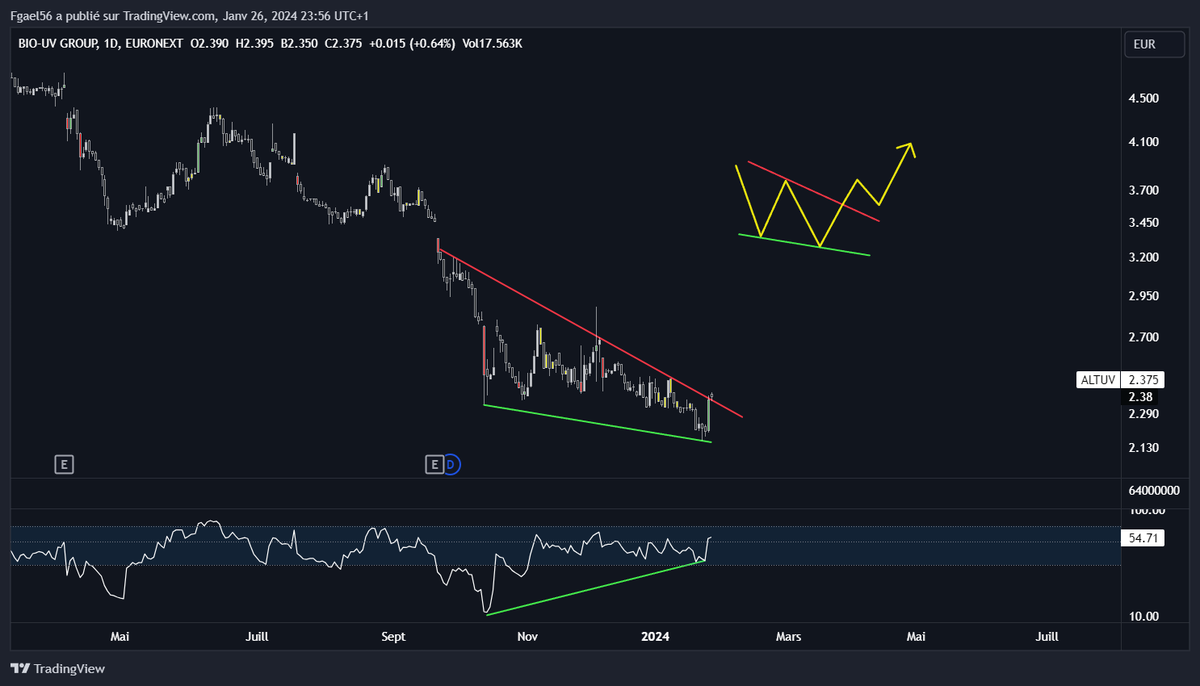The height and width of the screenshot is (686, 1200).
Task: Click the 2.375 current price label
Action: (x=1142, y=380)
